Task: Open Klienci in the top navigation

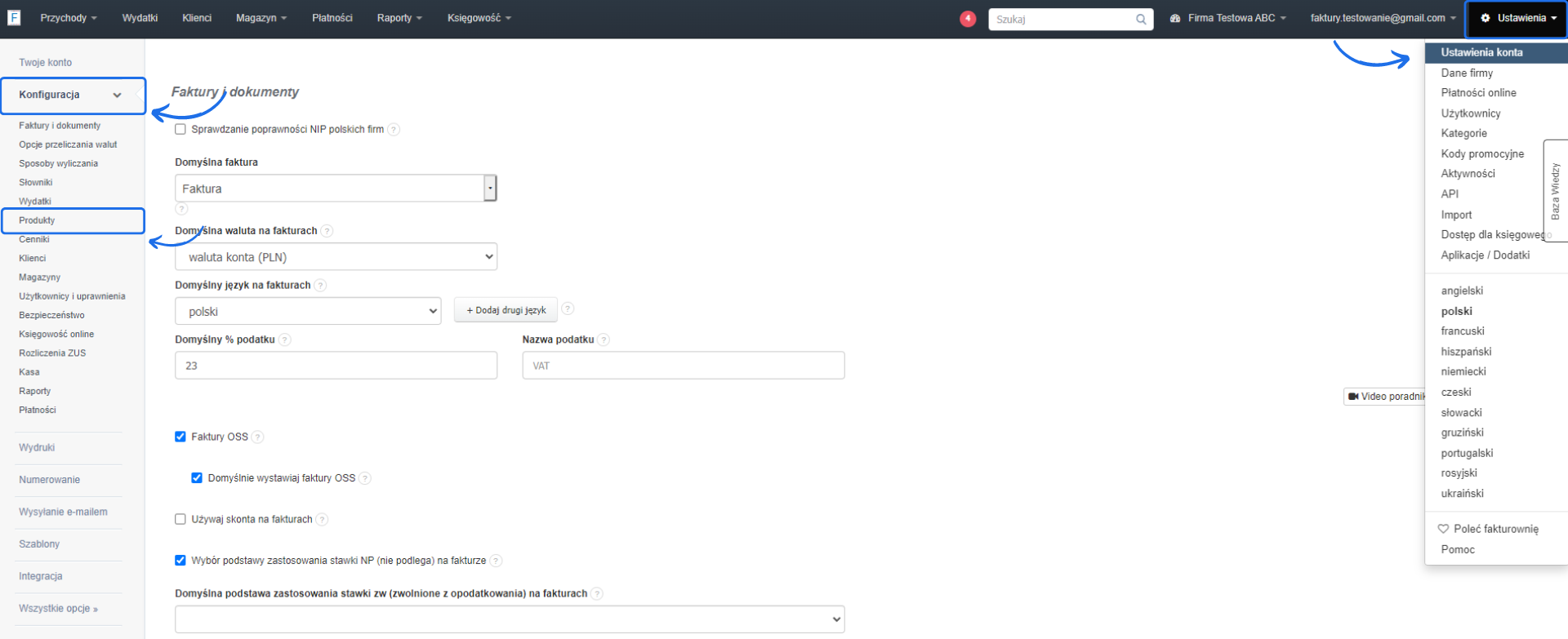Action: 197,18
